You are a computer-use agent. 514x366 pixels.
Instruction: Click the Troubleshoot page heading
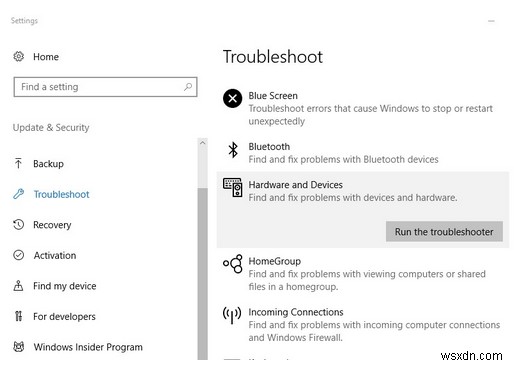(273, 57)
